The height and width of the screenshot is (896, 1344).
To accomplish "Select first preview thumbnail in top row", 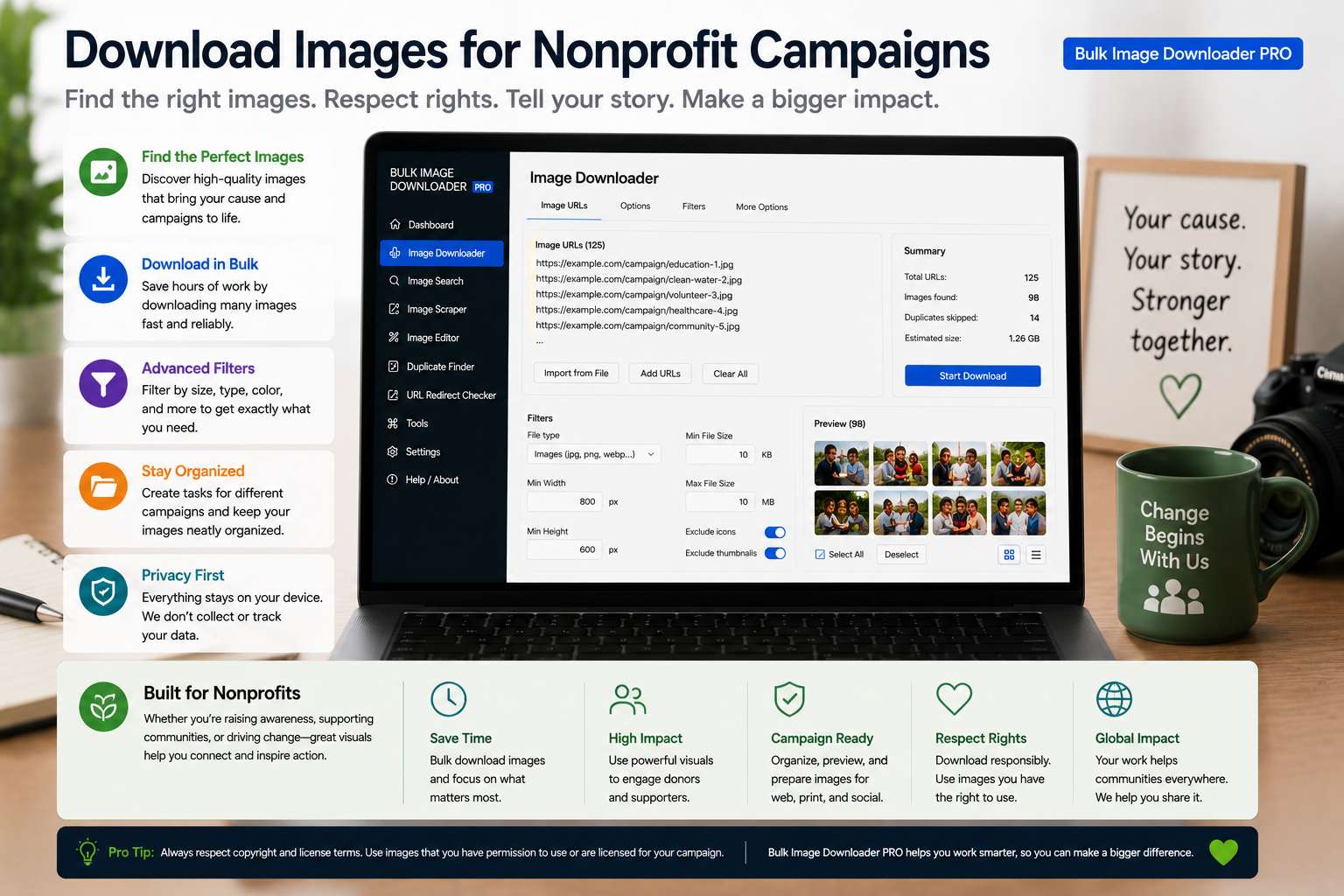I will click(842, 464).
